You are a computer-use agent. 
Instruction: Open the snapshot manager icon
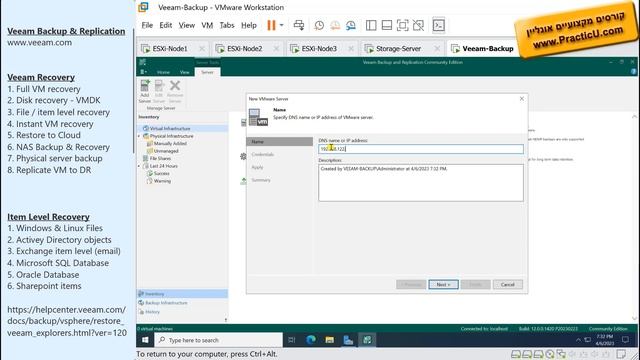[x=351, y=25]
